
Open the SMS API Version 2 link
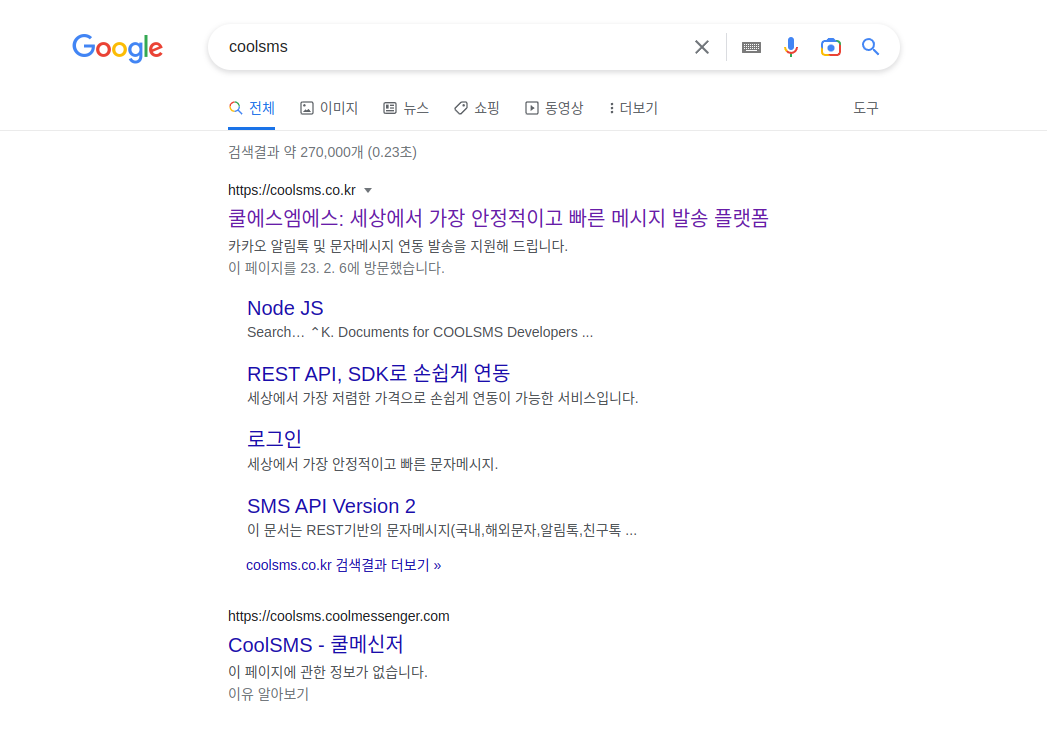click(x=331, y=506)
